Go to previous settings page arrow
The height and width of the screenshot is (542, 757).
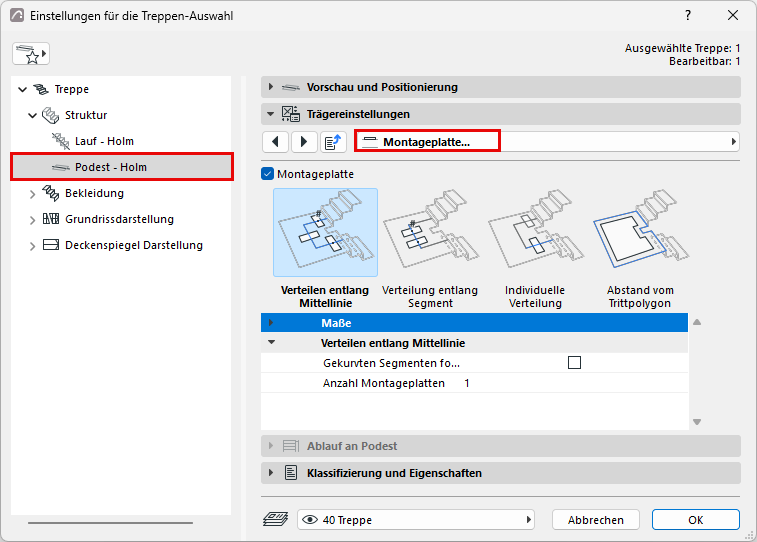click(x=276, y=142)
